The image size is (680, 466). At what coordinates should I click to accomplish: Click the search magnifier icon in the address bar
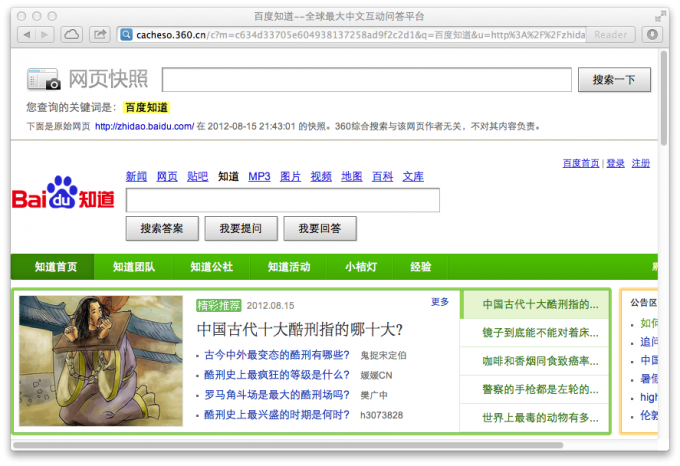(x=126, y=35)
